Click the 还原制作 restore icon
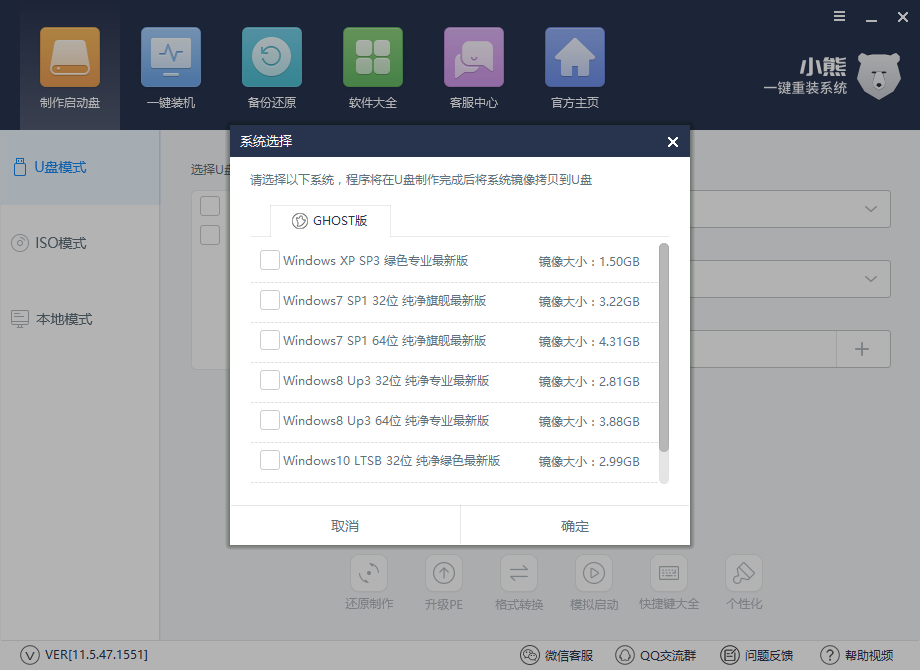Viewport: 920px width, 670px height. tap(368, 573)
